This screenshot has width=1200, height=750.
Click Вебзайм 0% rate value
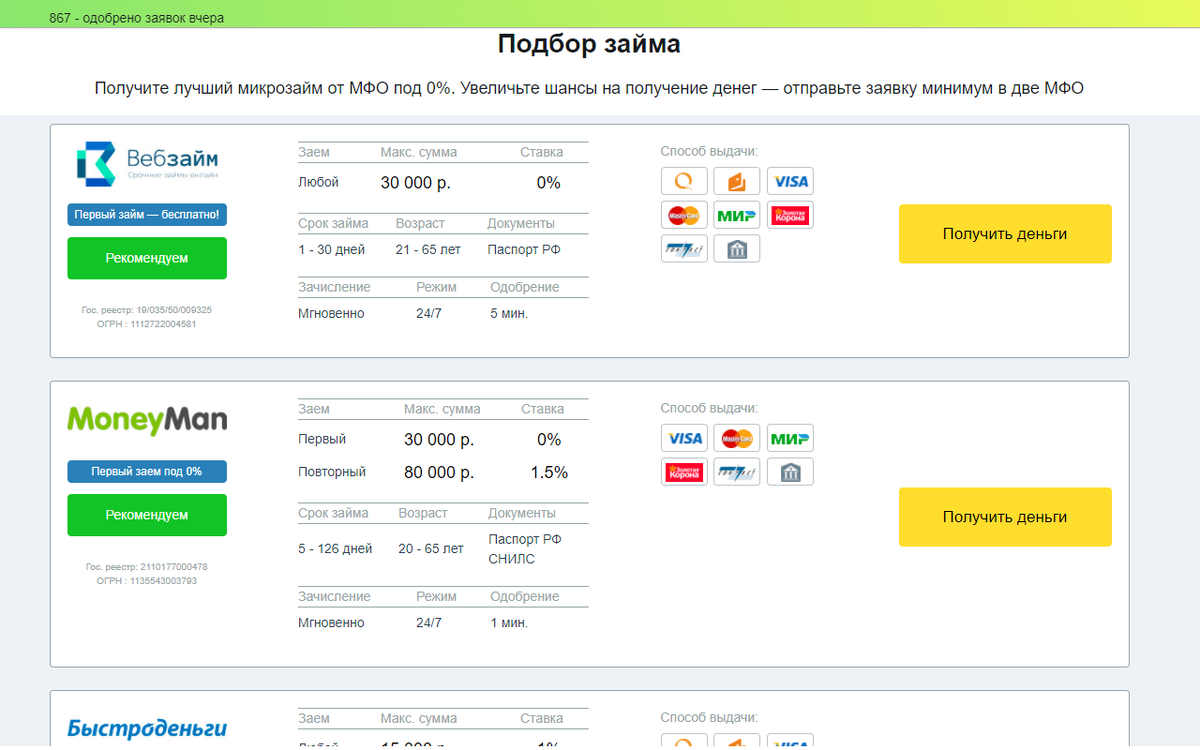coord(548,183)
